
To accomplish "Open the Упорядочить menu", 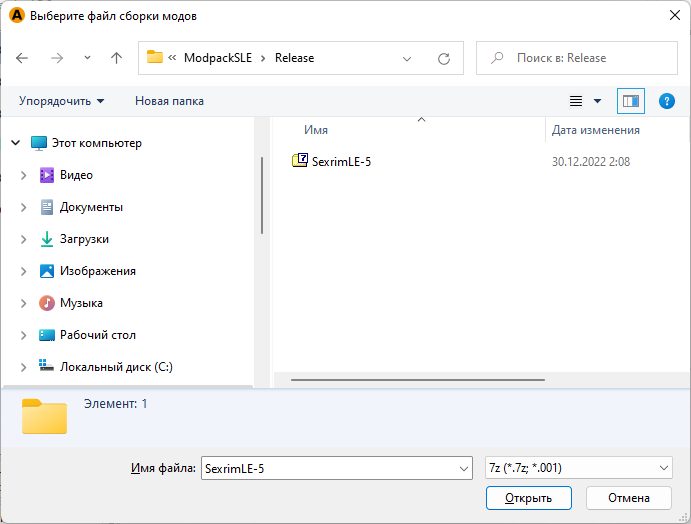I will pyautogui.click(x=61, y=101).
